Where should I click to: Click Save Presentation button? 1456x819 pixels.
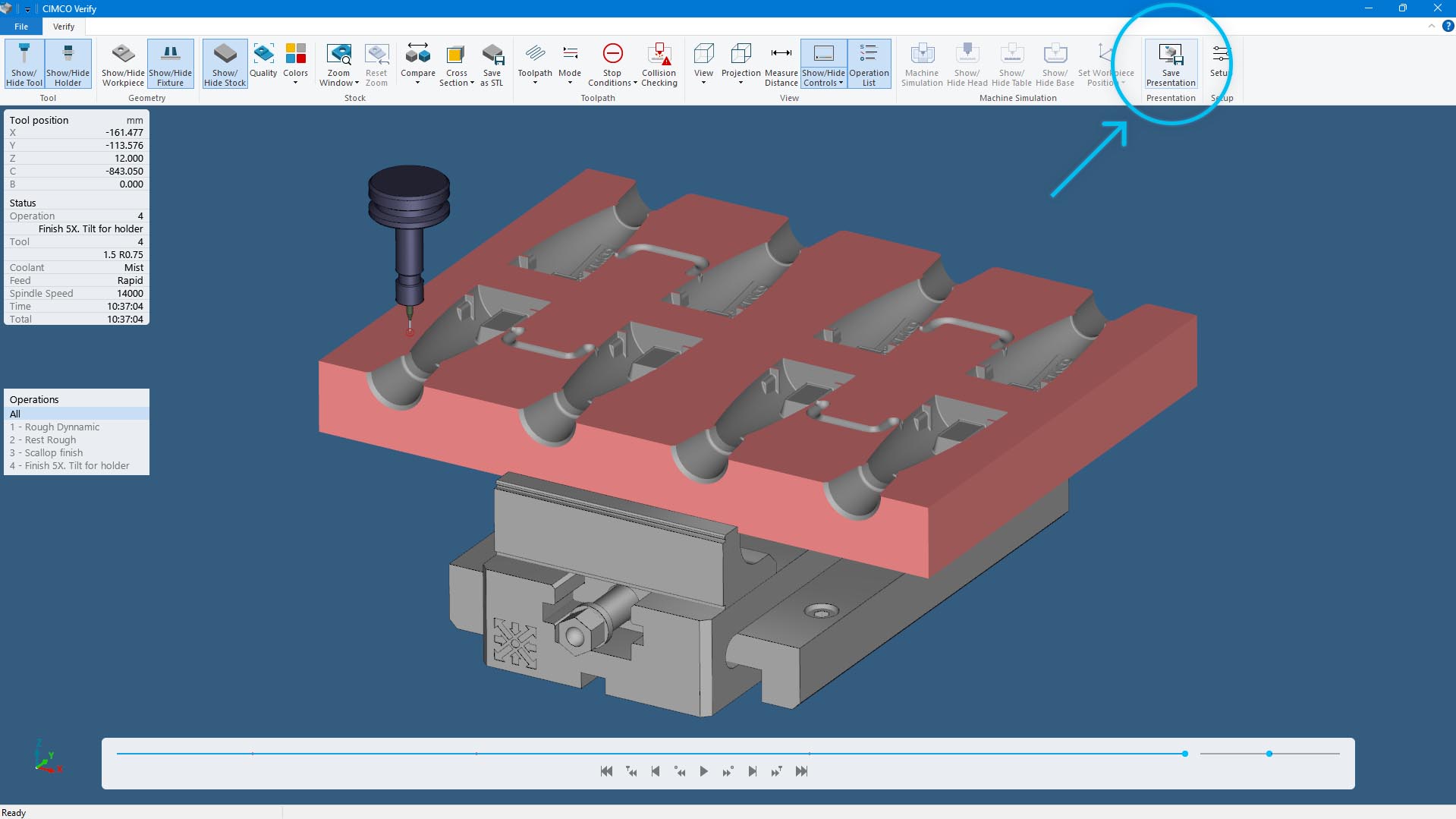coord(1171,64)
